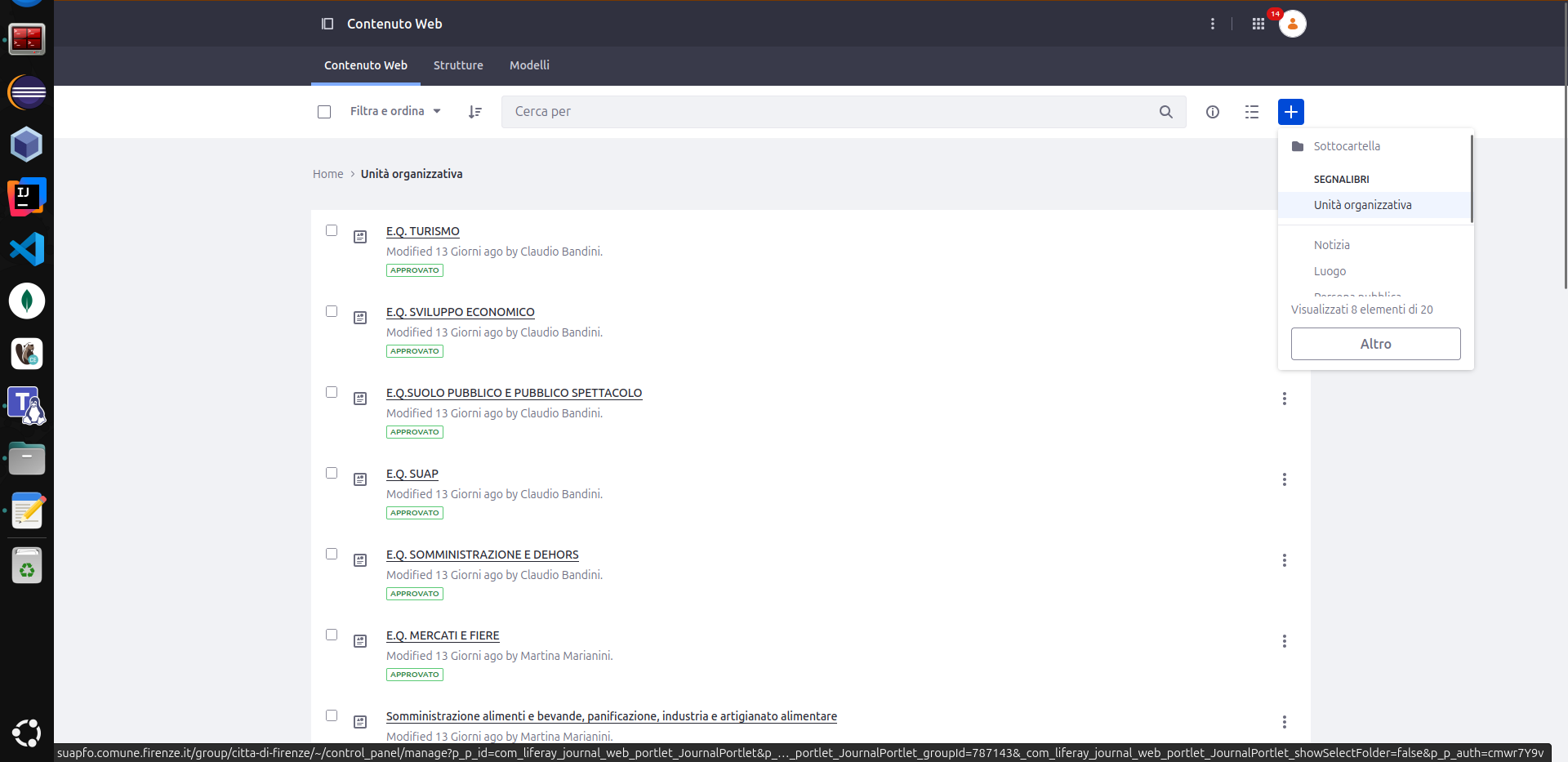The image size is (1568, 762).
Task: Switch display style using the list view icon
Action: [x=1251, y=112]
